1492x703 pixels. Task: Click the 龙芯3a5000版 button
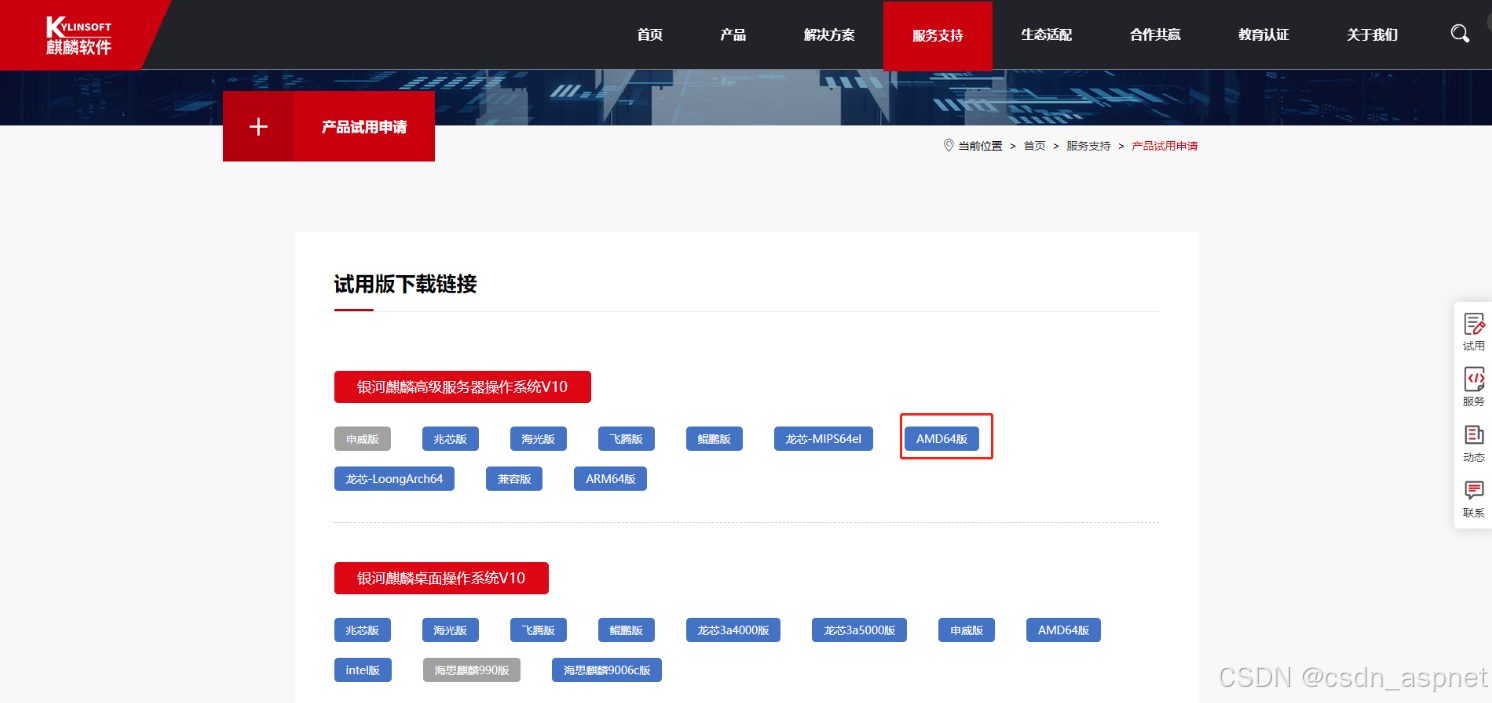point(859,630)
